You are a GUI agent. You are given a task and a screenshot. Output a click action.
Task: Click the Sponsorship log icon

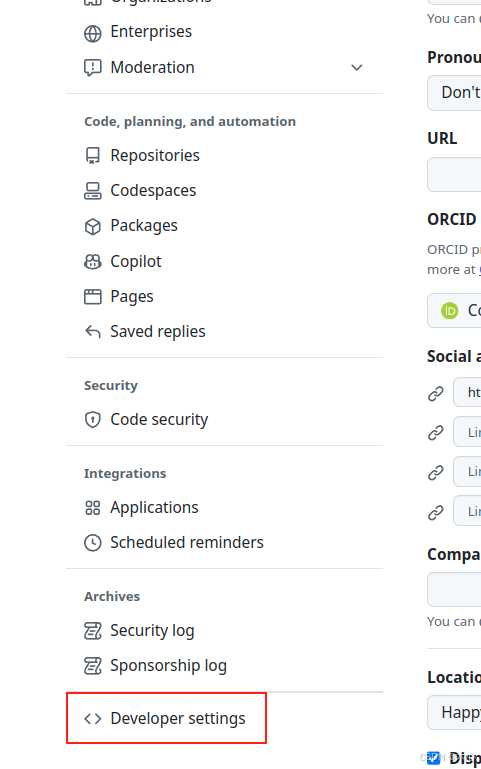click(x=93, y=666)
